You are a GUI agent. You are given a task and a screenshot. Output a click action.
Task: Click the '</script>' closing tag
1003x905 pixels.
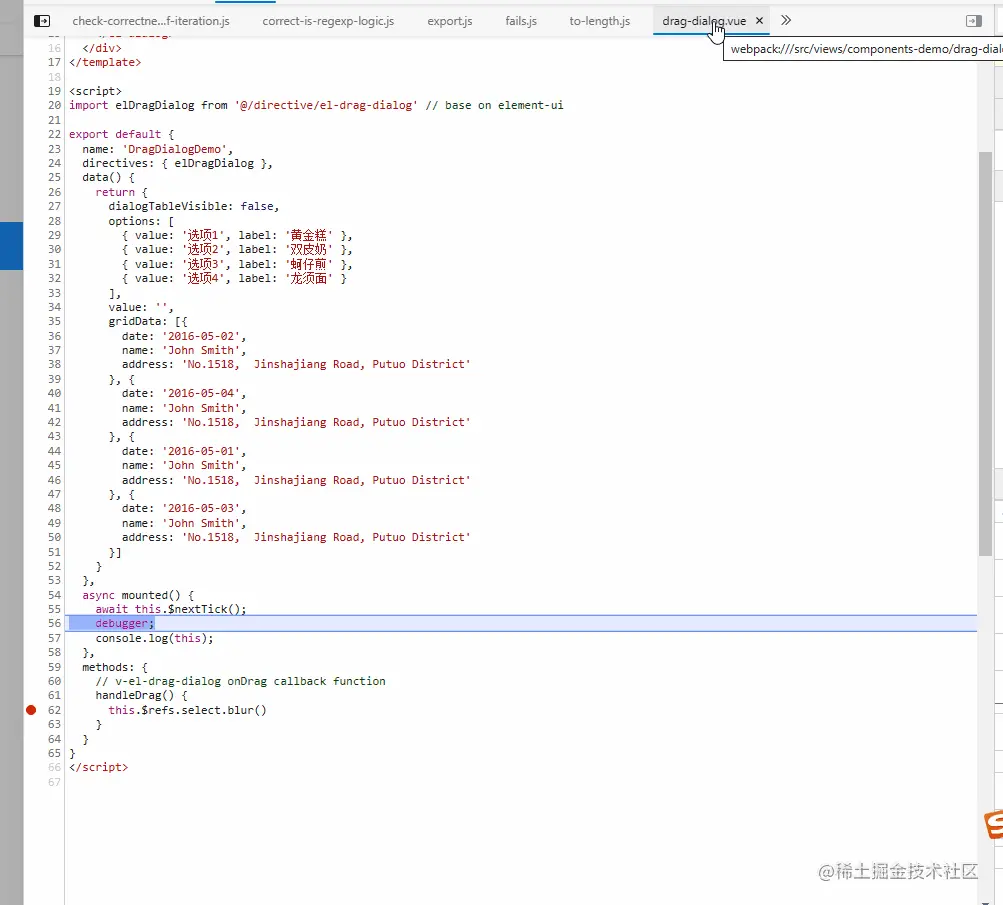[99, 767]
